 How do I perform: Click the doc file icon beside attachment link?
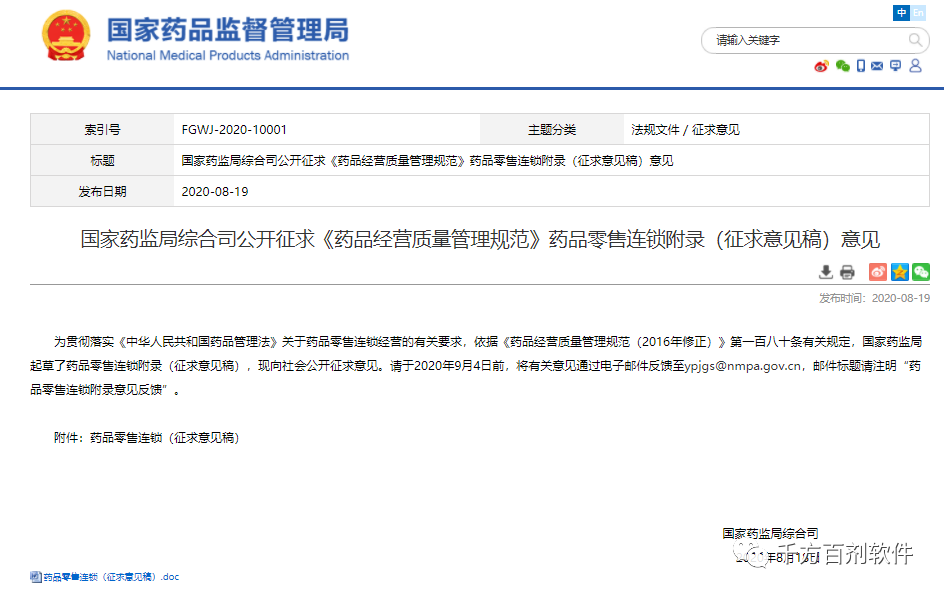coord(36,577)
